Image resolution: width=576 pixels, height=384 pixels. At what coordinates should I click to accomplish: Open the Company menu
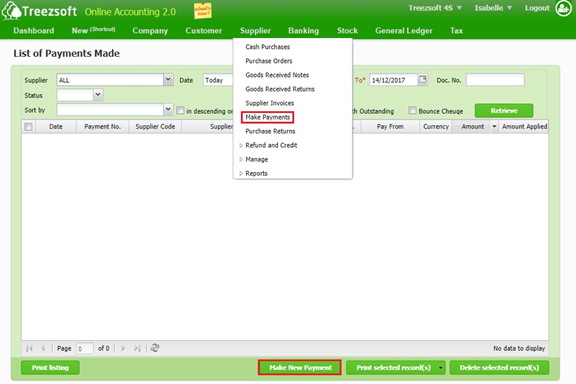[x=150, y=30]
